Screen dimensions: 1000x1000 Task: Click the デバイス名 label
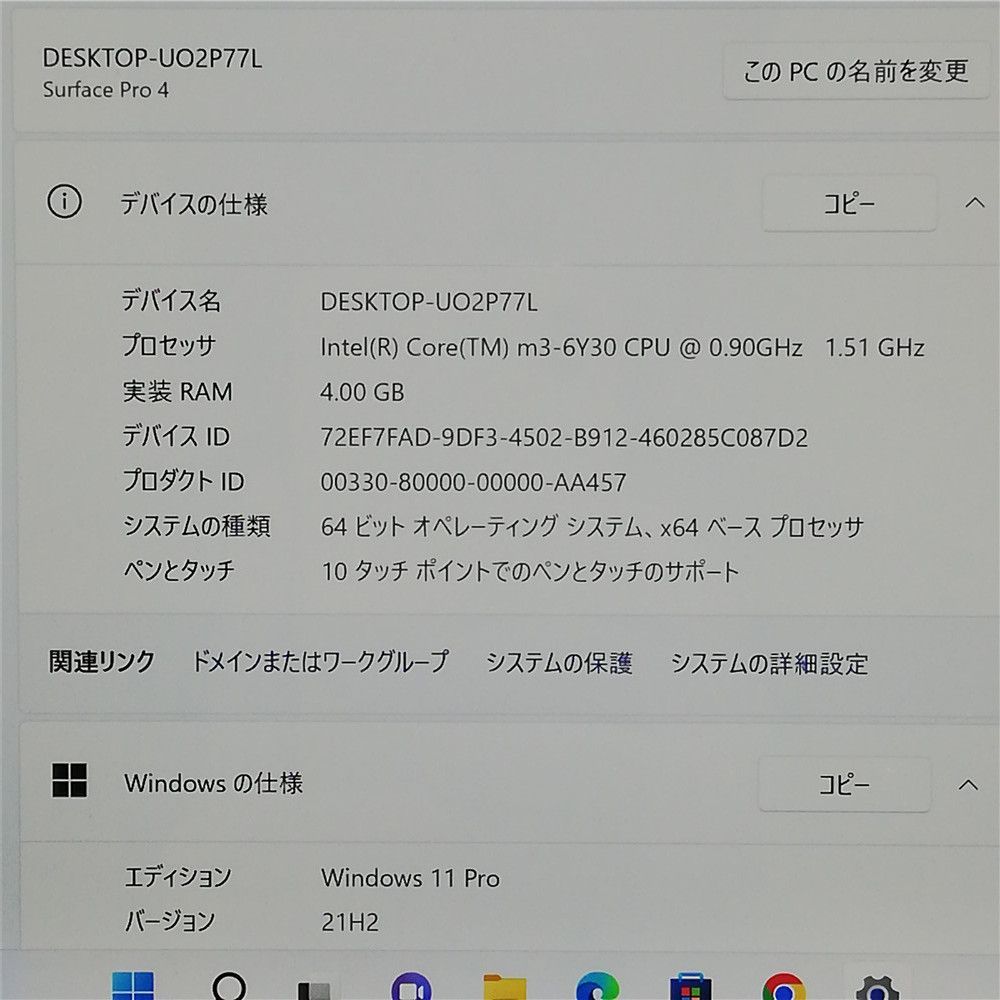(172, 300)
